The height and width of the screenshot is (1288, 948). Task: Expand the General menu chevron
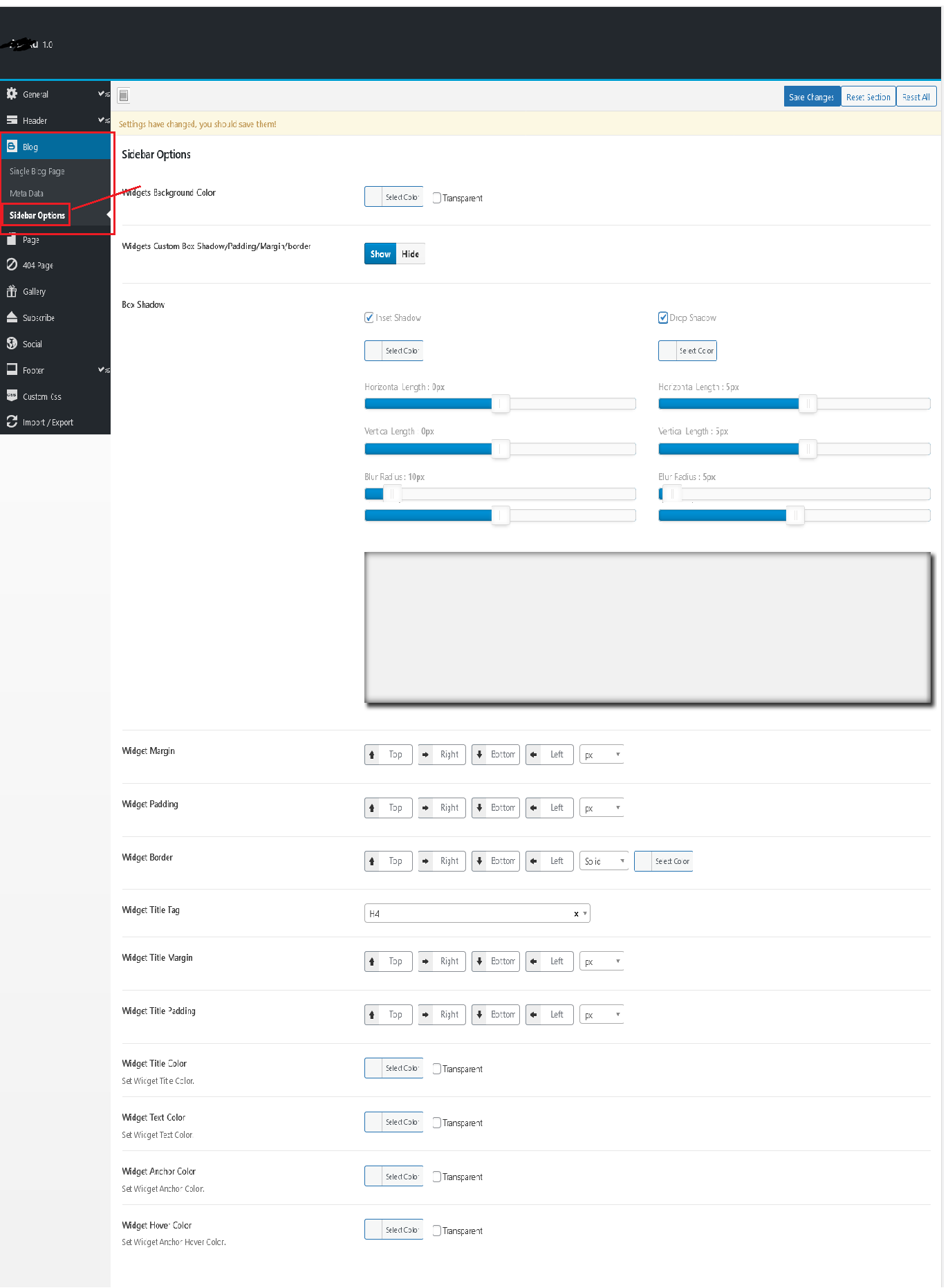[103, 93]
